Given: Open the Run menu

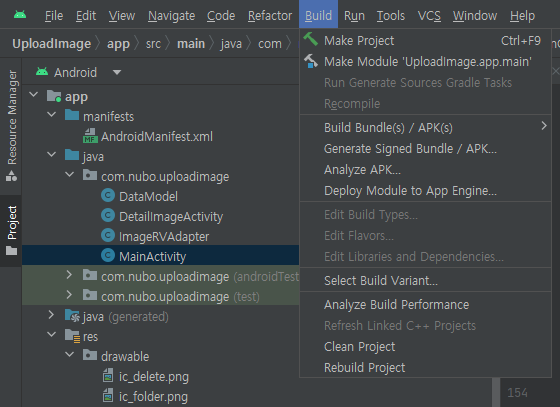Looking at the screenshot, I should [x=354, y=16].
